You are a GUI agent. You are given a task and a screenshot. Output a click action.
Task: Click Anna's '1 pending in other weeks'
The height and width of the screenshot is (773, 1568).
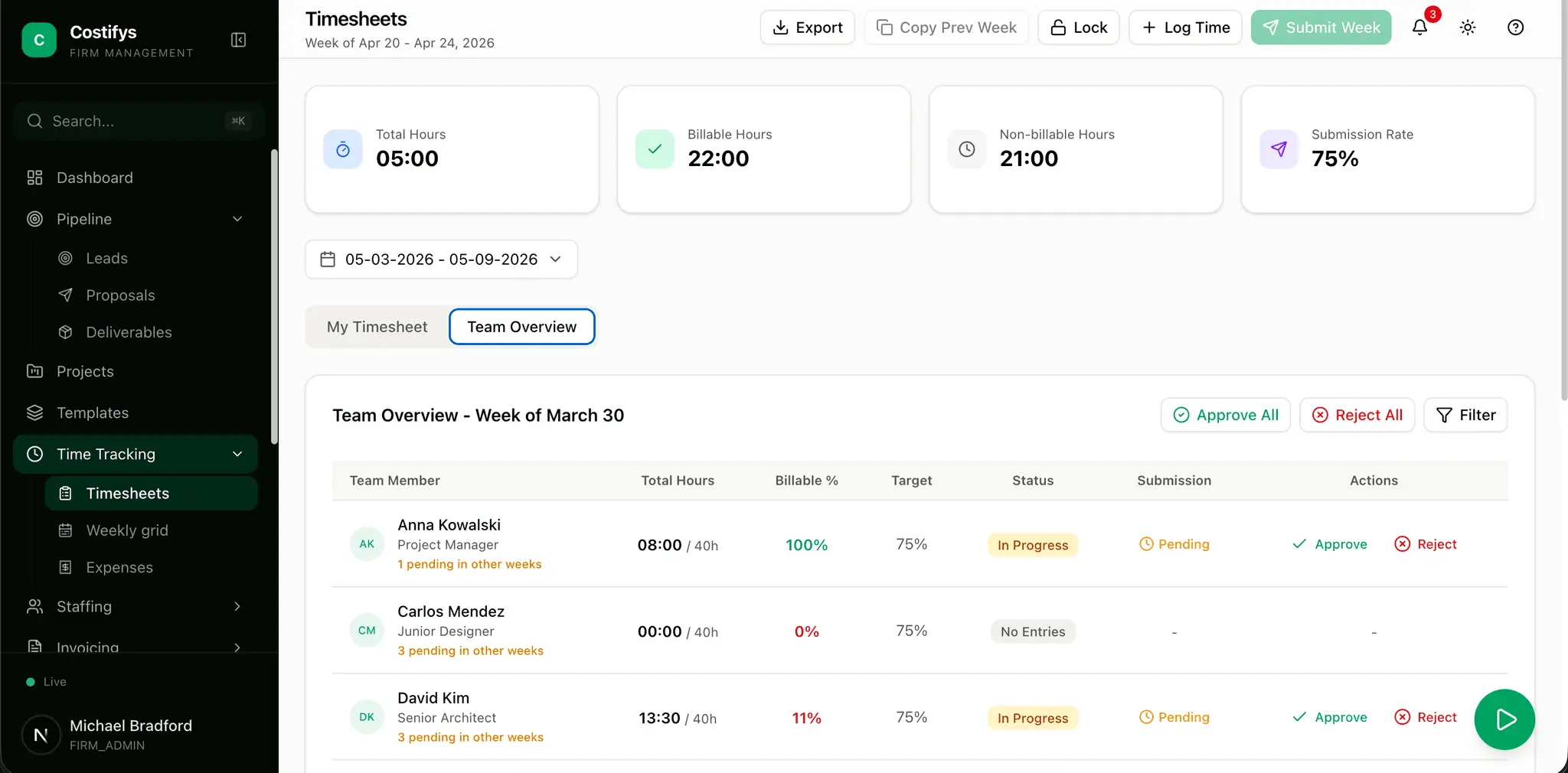(x=469, y=564)
